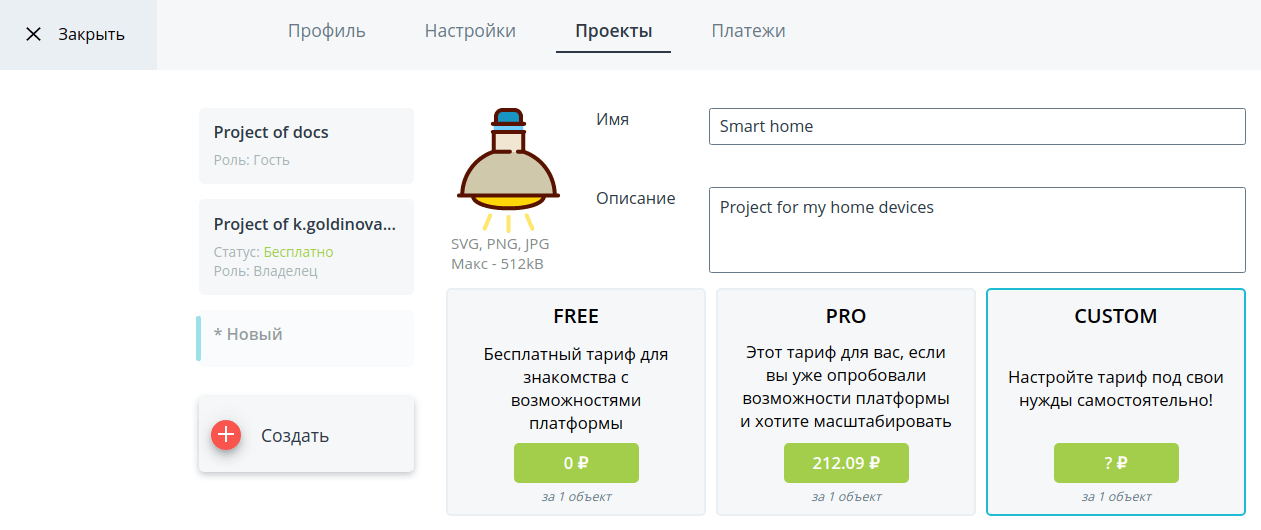Open Project of k.goldinova entry
Viewport: 1261px width, 530px height.
[306, 247]
